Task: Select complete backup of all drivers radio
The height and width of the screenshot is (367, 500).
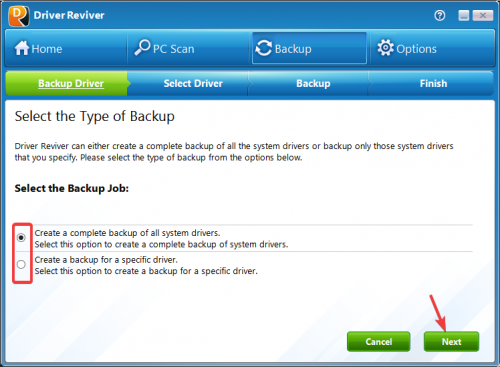Action: pyautogui.click(x=21, y=238)
